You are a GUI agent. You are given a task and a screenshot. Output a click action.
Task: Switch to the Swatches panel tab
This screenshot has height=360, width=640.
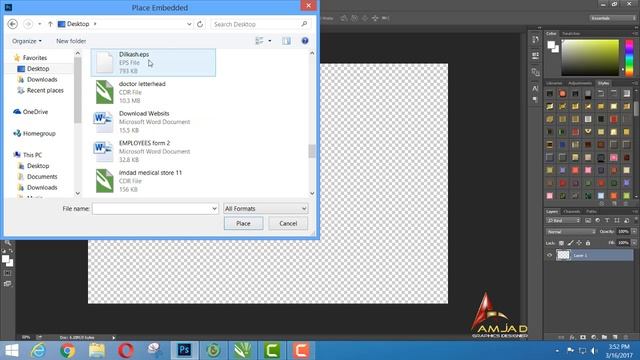pyautogui.click(x=571, y=33)
